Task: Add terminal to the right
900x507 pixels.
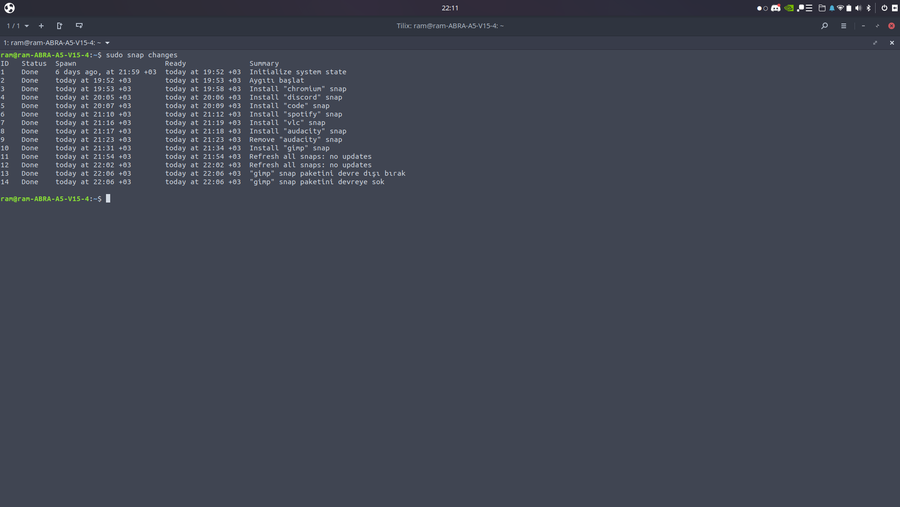Action: 59,26
